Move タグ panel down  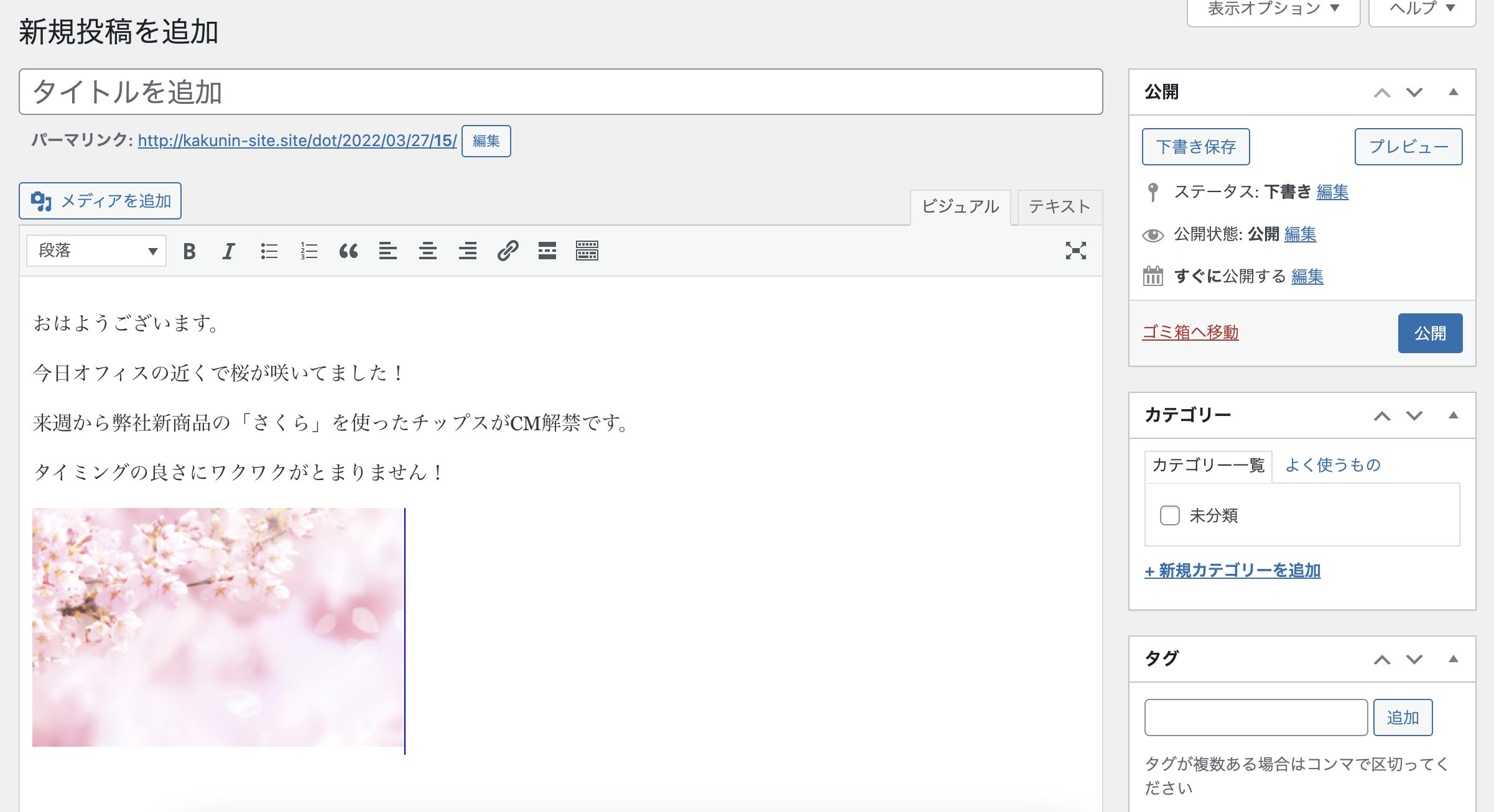tap(1414, 660)
